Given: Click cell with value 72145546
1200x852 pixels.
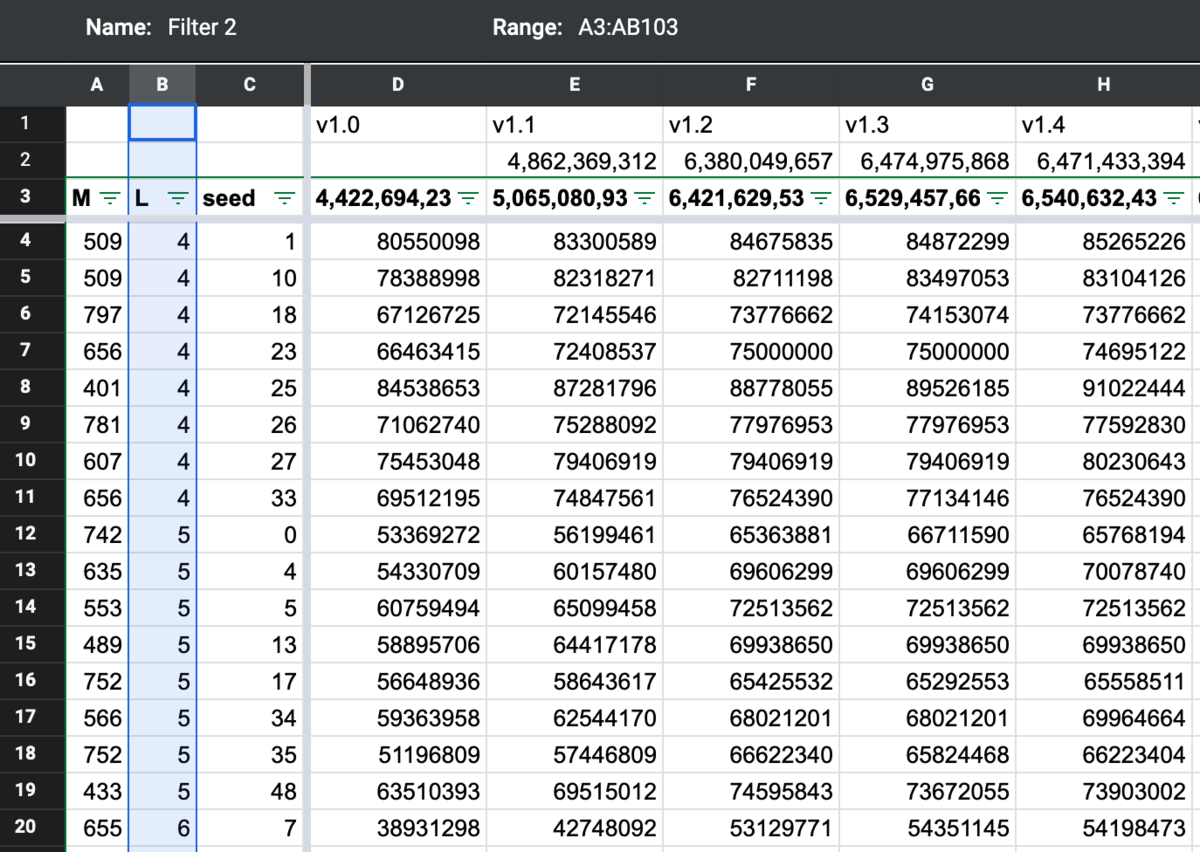Looking at the screenshot, I should tap(574, 314).
